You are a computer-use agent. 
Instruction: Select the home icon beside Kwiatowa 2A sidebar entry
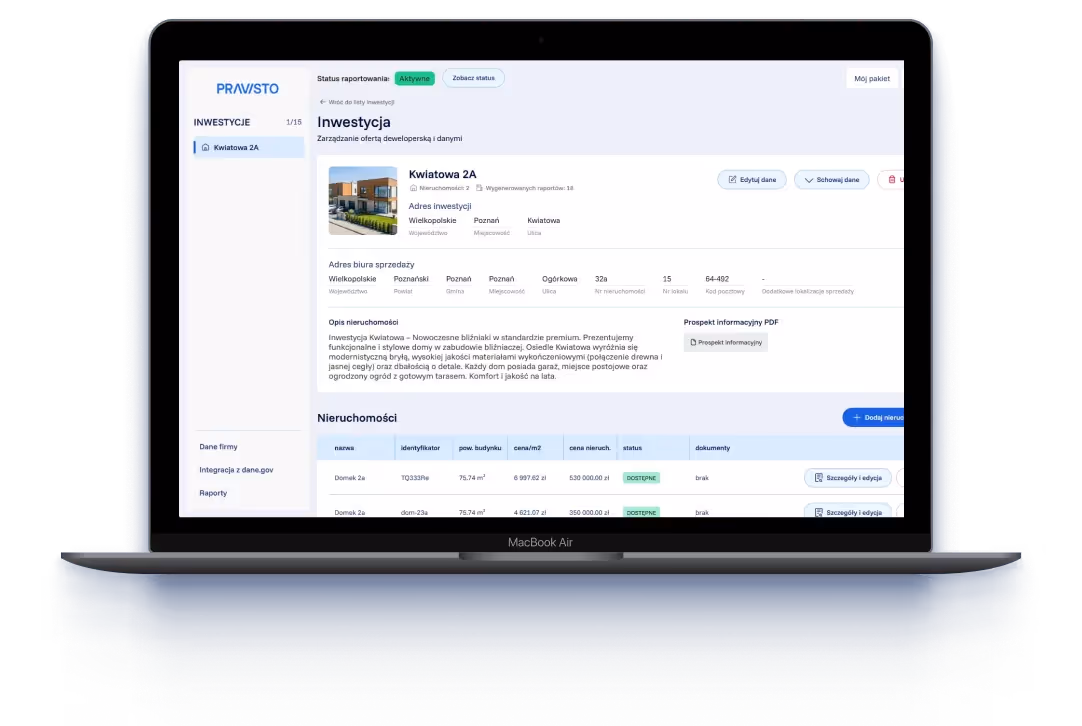coord(206,147)
